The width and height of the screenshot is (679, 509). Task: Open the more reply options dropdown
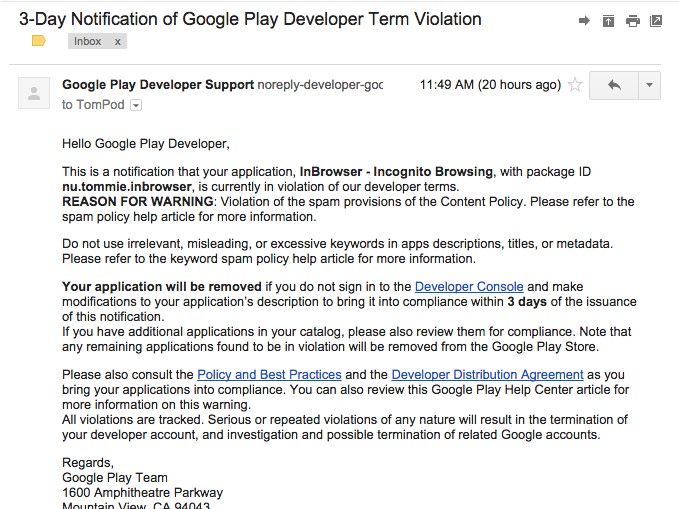point(649,85)
